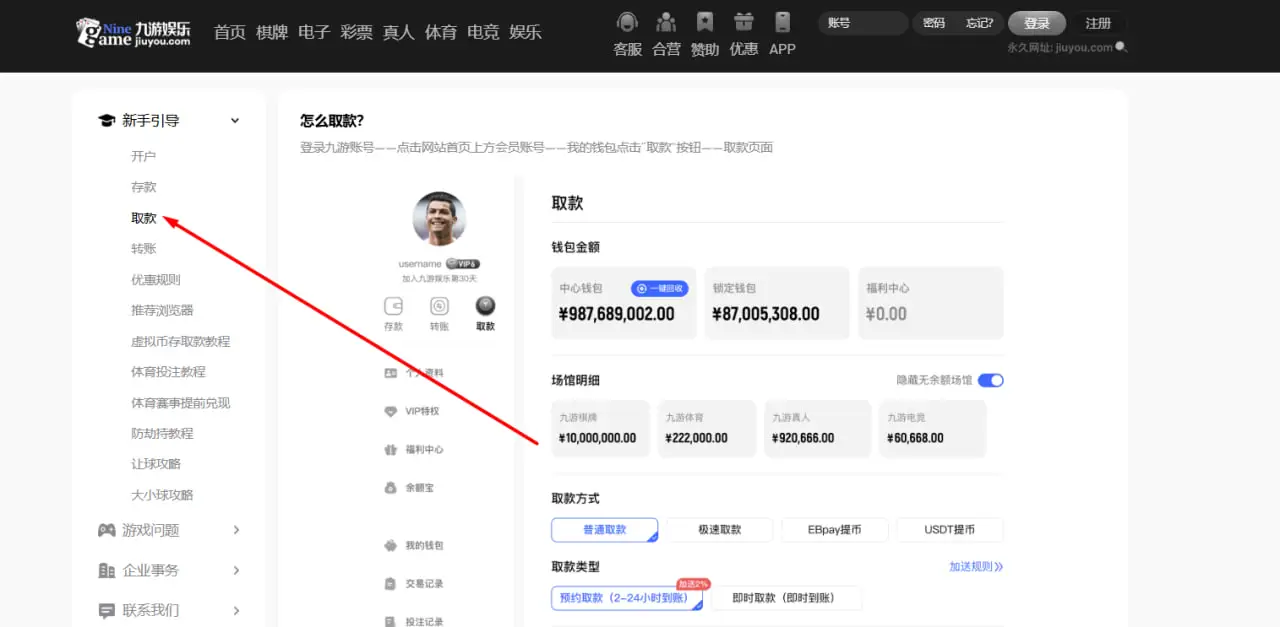1280x627 pixels.
Task: Focus the 账号 input field
Action: click(x=863, y=23)
